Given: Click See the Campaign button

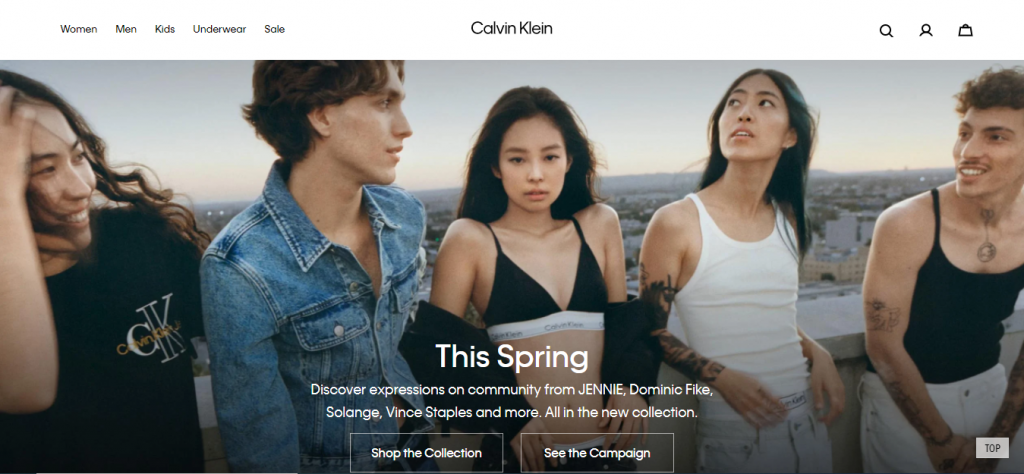Looking at the screenshot, I should [597, 452].
